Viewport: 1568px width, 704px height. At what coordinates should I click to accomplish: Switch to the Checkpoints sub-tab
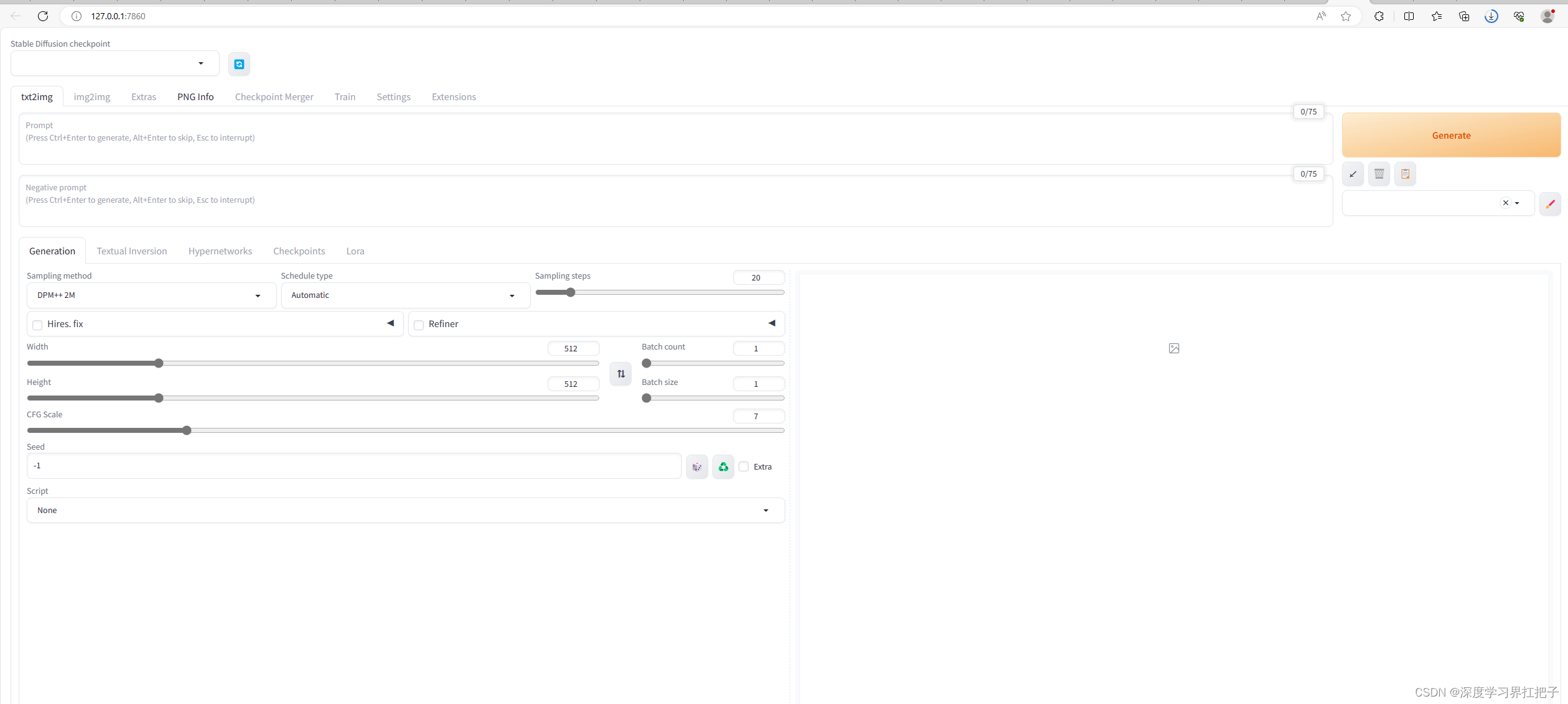click(x=299, y=251)
